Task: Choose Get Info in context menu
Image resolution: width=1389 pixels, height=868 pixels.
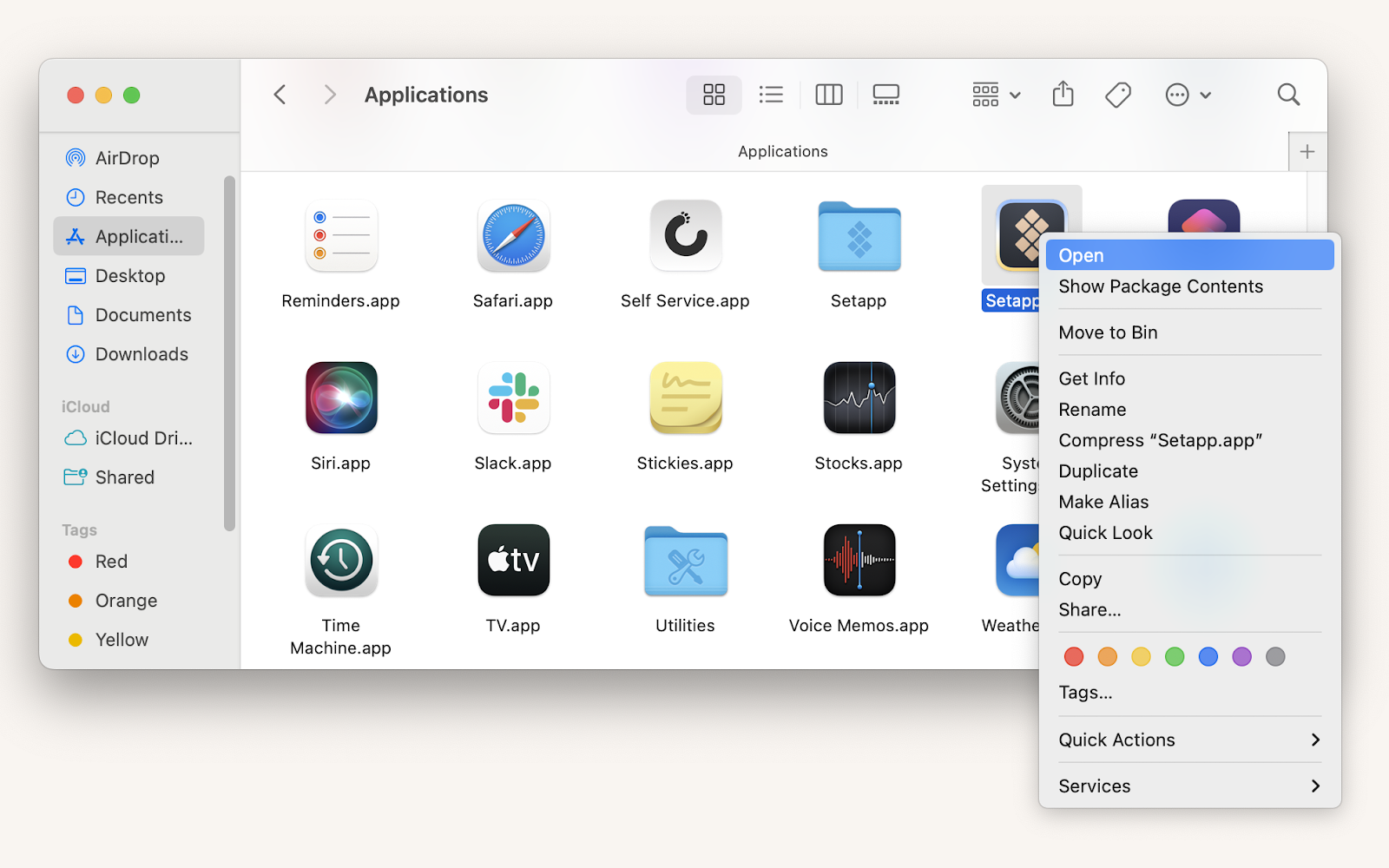Action: [x=1189, y=378]
